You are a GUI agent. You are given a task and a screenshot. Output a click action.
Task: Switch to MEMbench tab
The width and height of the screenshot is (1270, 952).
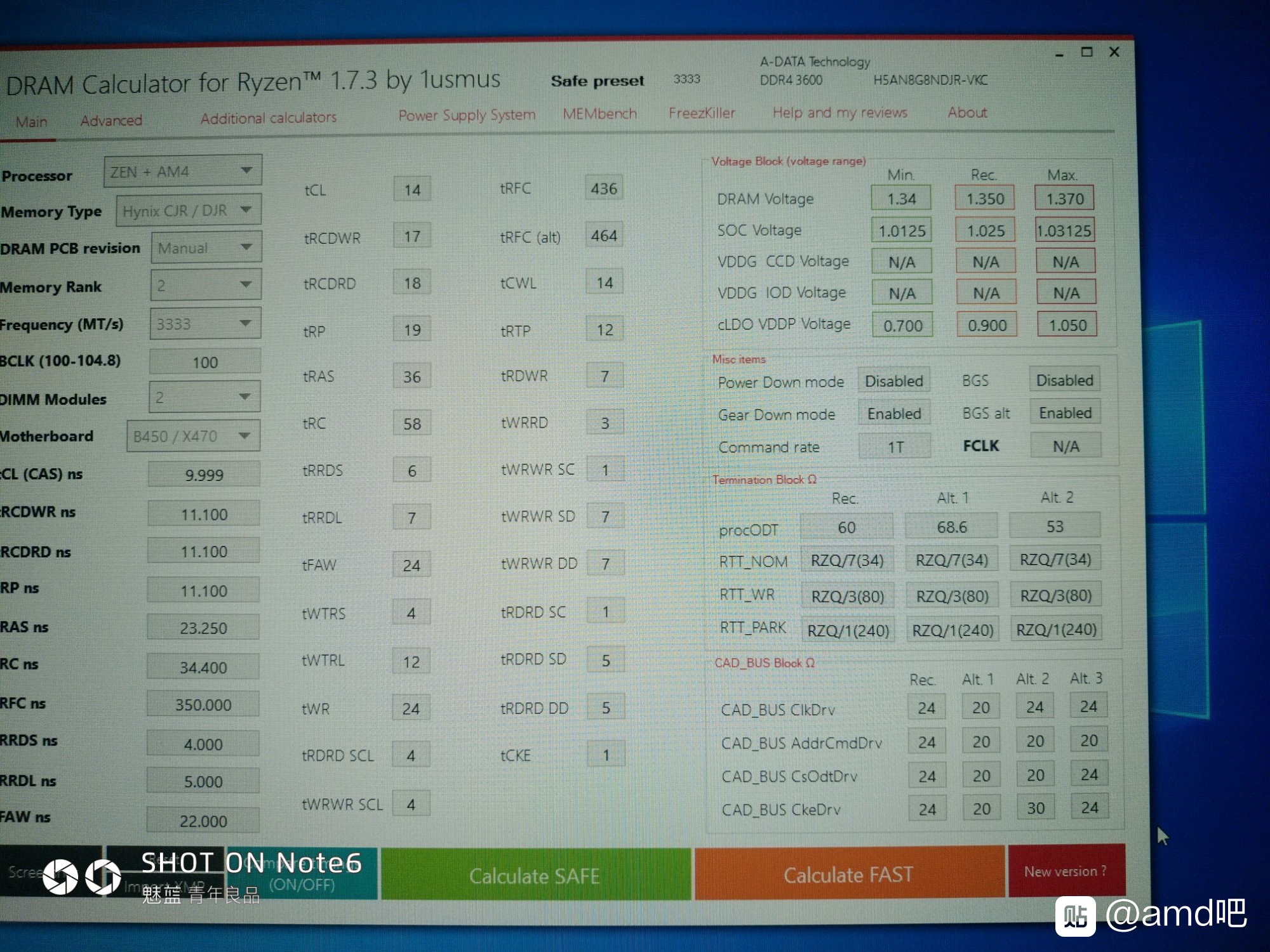(x=599, y=114)
